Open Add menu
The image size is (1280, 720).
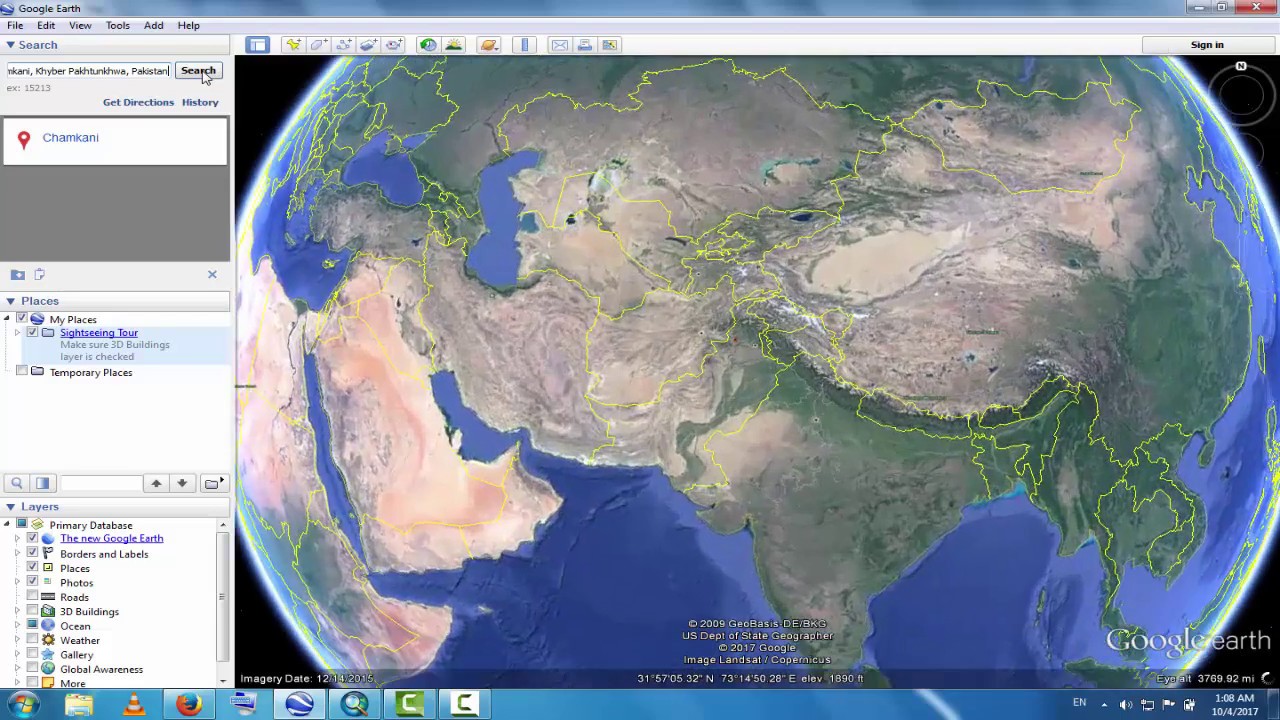(x=153, y=25)
